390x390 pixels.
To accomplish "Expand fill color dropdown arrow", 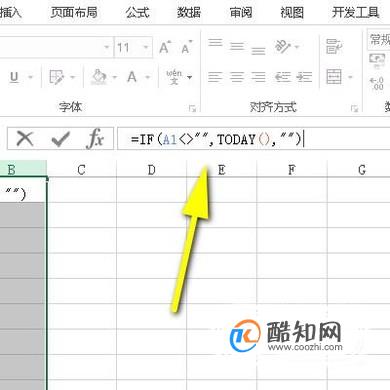I will pyautogui.click(x=114, y=77).
